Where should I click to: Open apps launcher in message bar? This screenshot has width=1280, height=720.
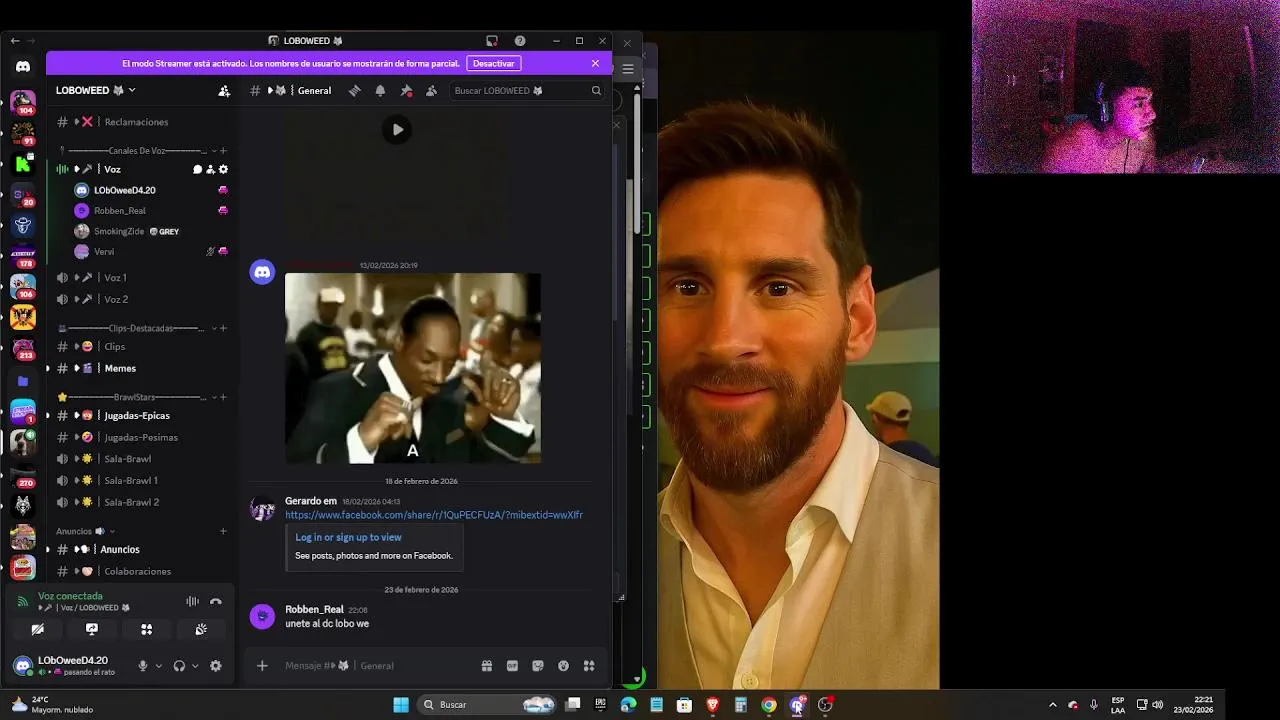click(x=589, y=666)
